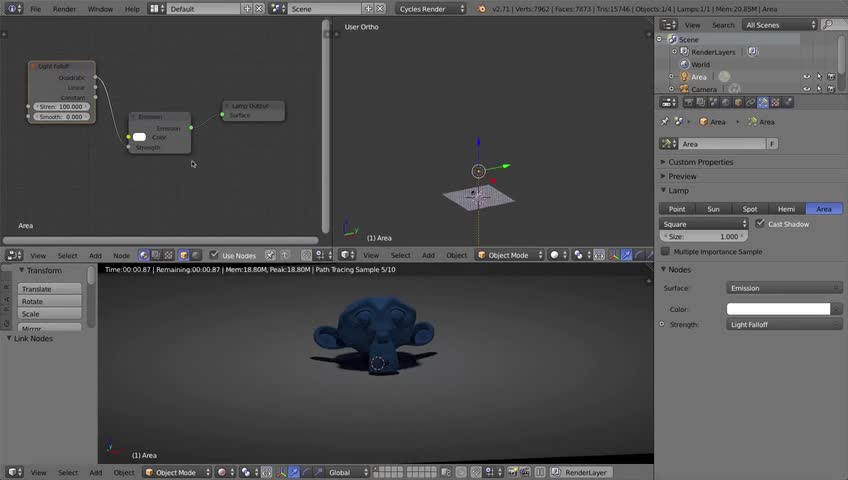Open the Window menu
This screenshot has height=480, width=848.
[x=100, y=9]
